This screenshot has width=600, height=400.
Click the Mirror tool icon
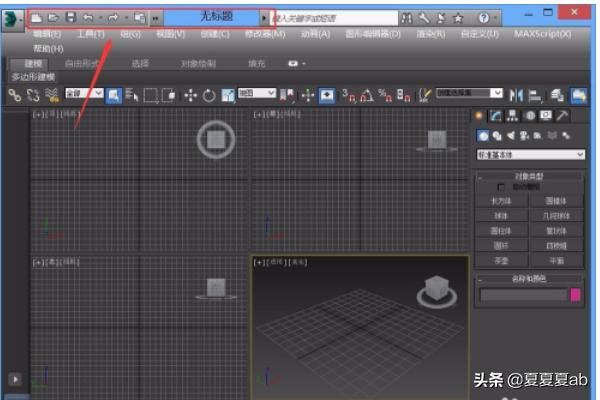pyautogui.click(x=516, y=95)
